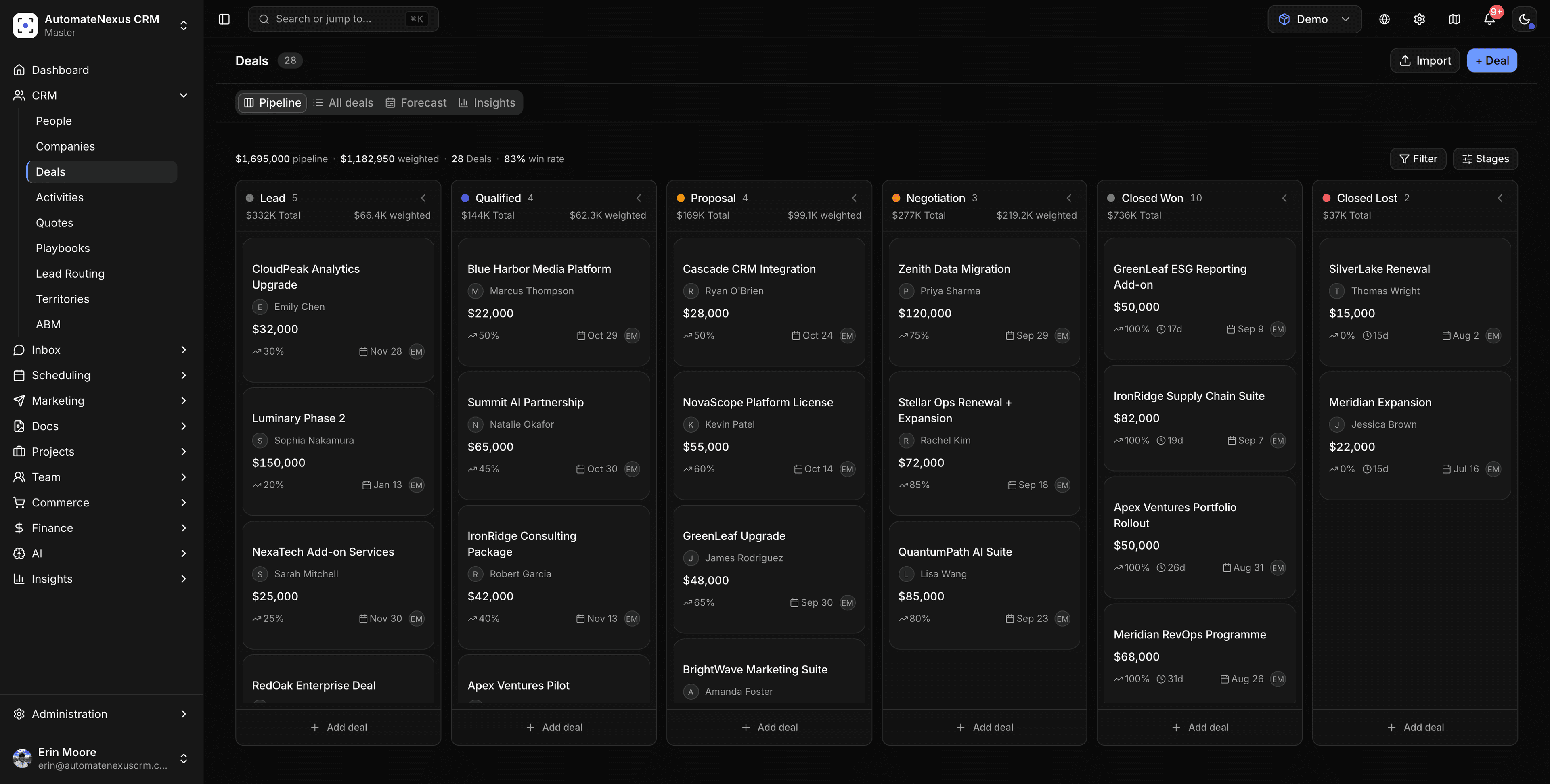Click Thomas Wright's avatar initial
The height and width of the screenshot is (784, 1550).
tap(1337, 291)
